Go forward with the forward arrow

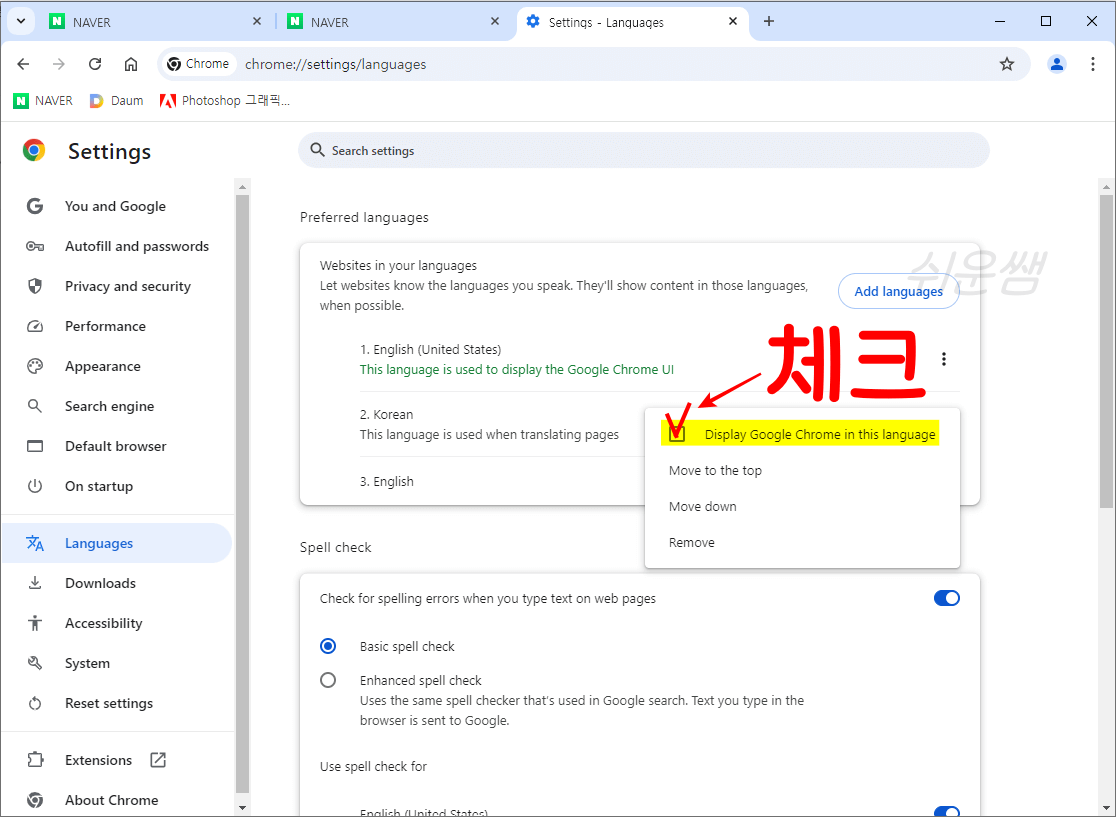click(x=59, y=64)
